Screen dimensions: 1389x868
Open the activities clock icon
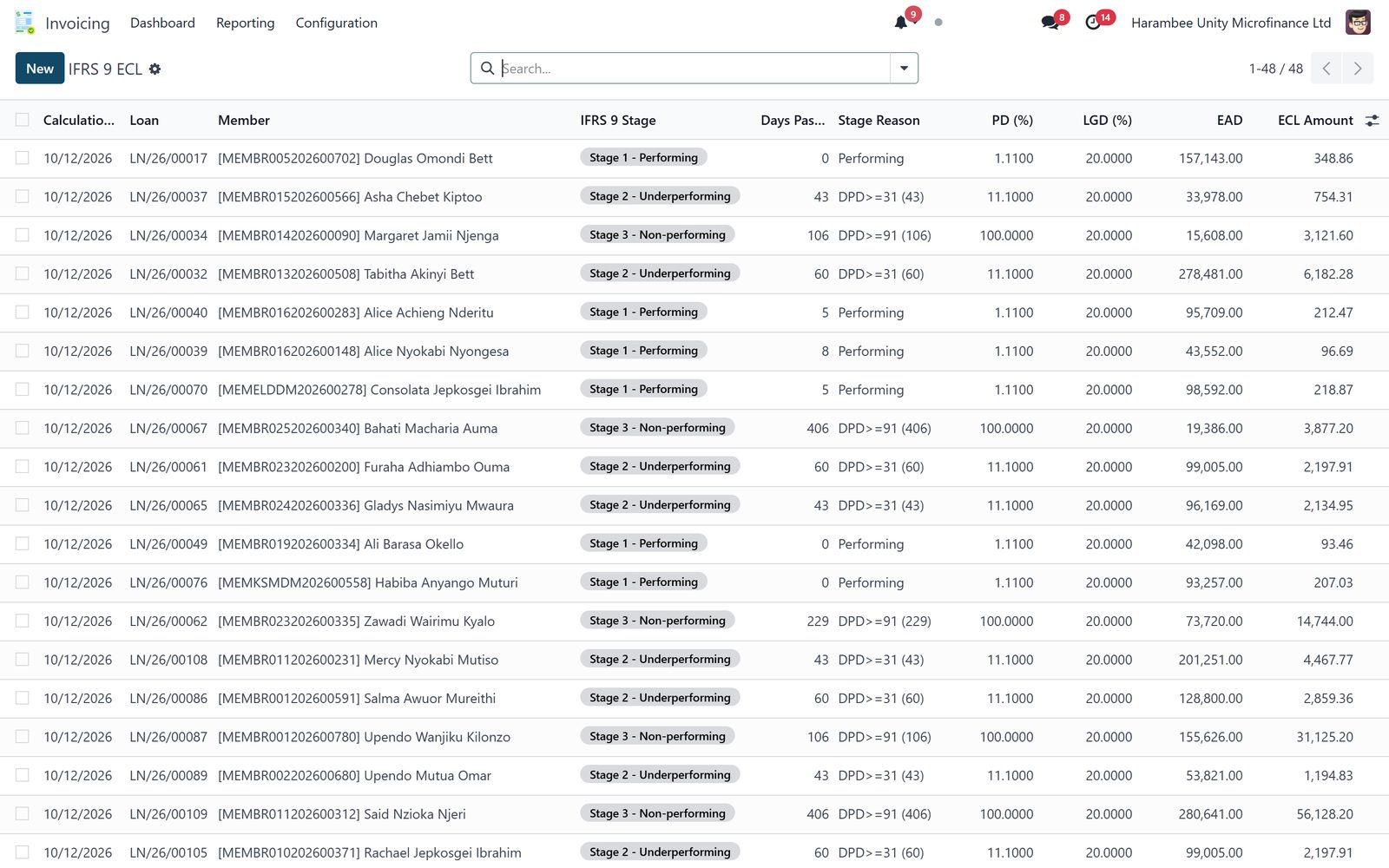pos(1093,23)
